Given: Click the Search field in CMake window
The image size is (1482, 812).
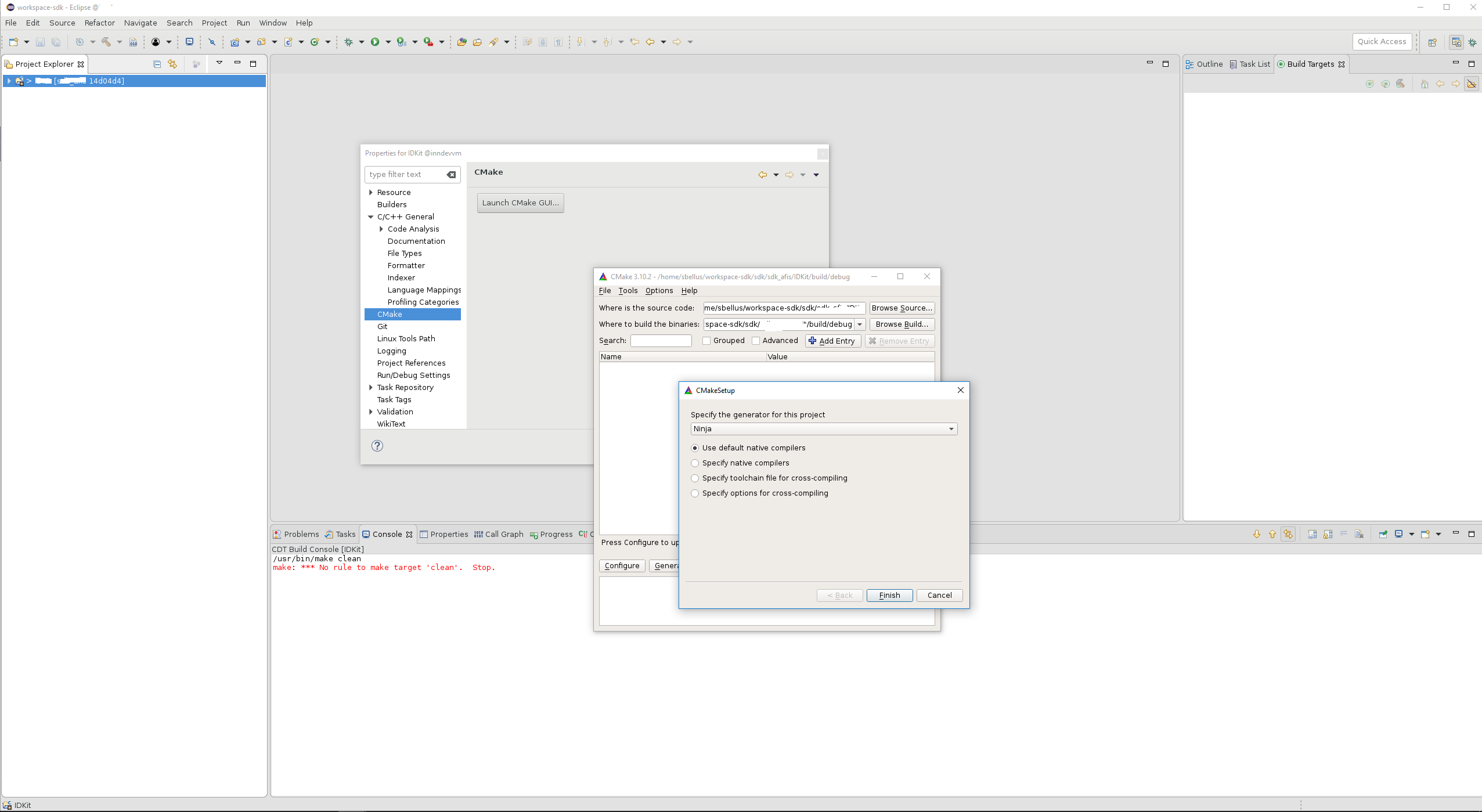Looking at the screenshot, I should 661,341.
